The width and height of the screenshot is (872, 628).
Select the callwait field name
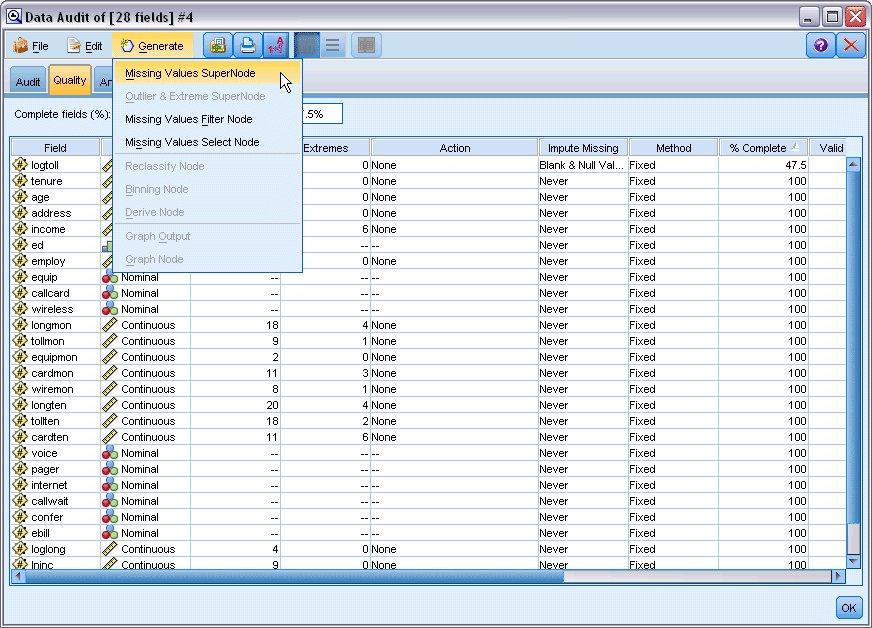[50, 501]
